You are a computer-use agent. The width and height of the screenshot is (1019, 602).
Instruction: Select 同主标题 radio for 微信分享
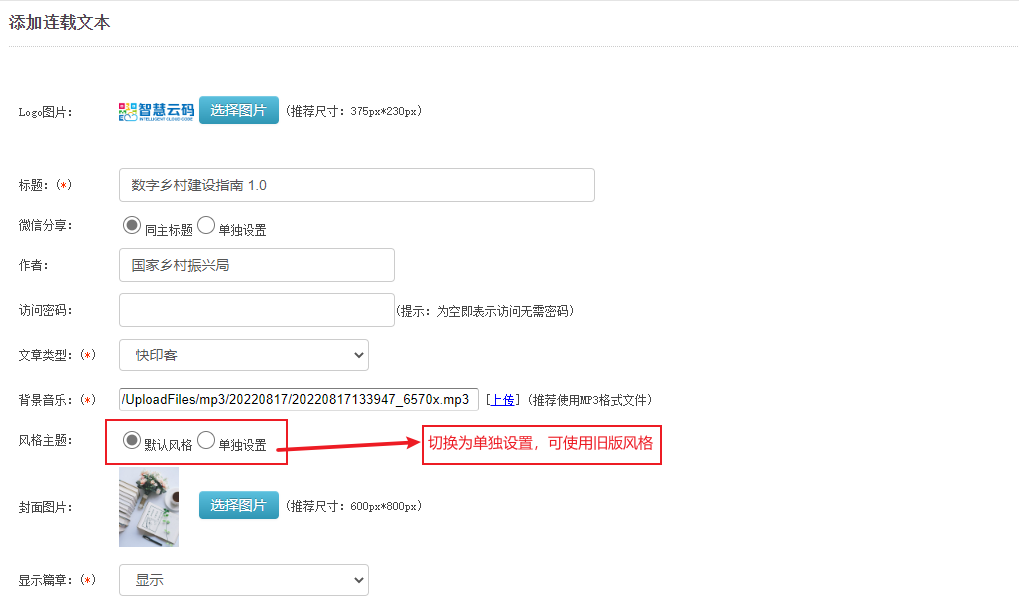tap(132, 226)
